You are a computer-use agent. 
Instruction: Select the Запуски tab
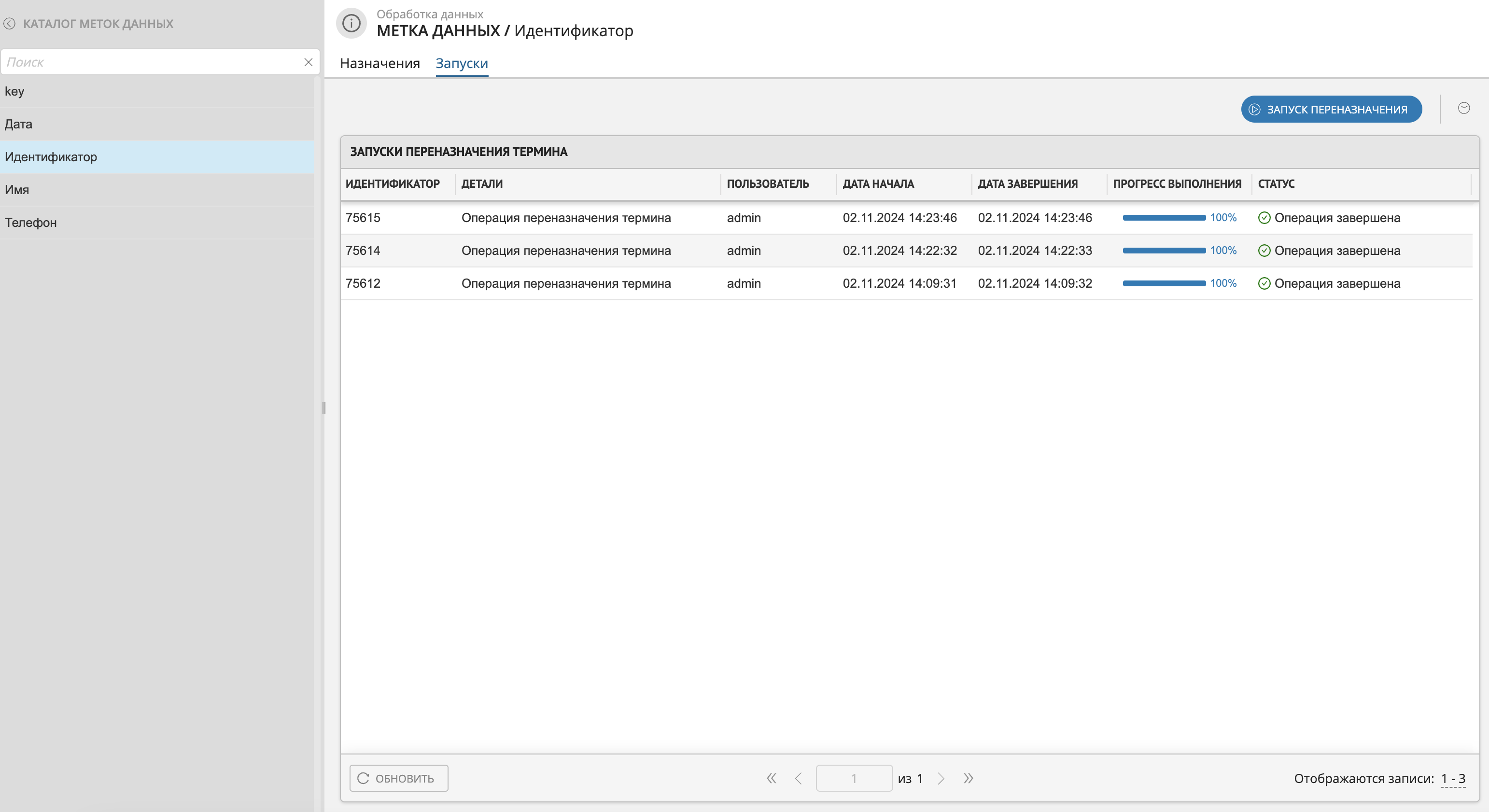tap(461, 63)
